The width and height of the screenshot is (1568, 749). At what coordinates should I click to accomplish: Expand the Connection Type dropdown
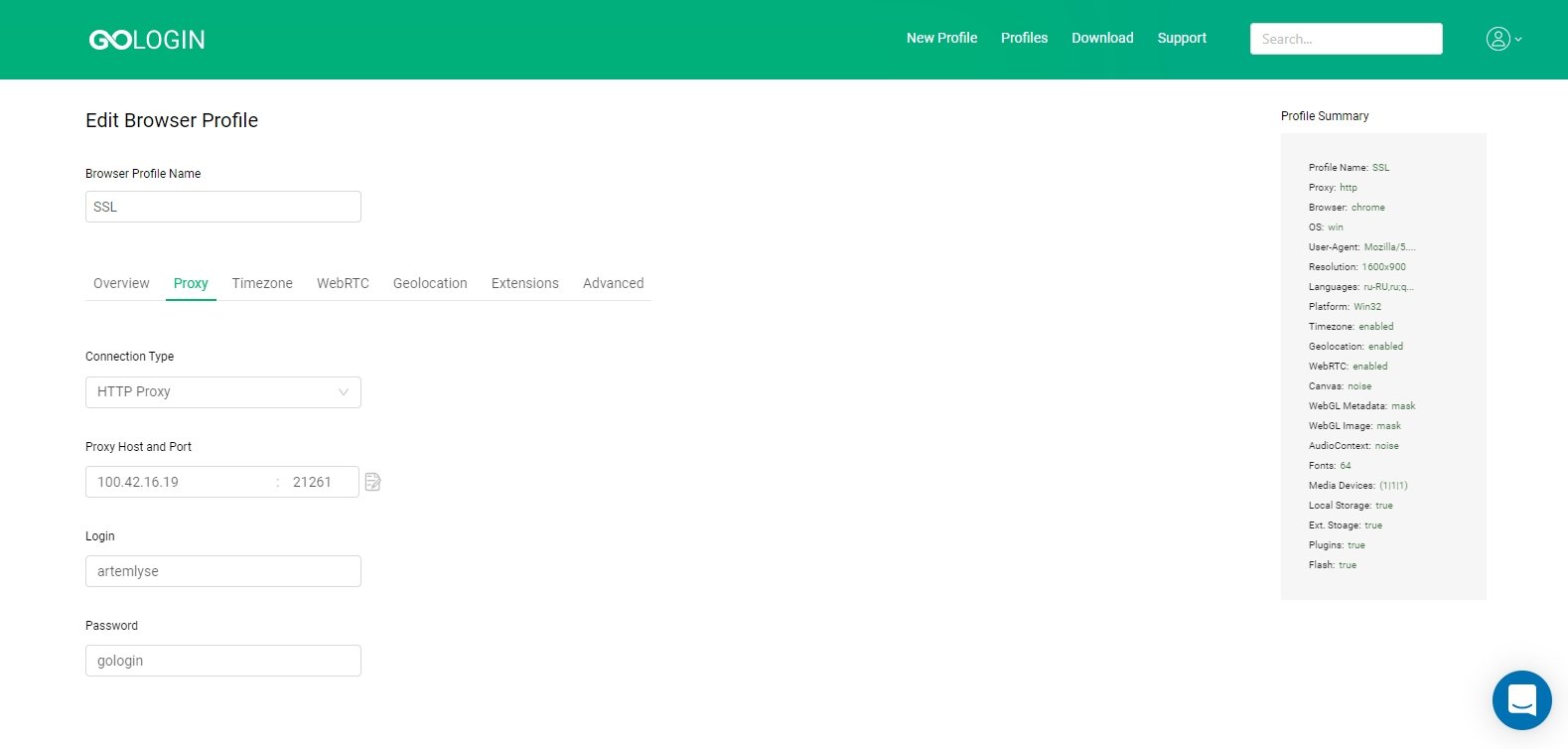(223, 392)
